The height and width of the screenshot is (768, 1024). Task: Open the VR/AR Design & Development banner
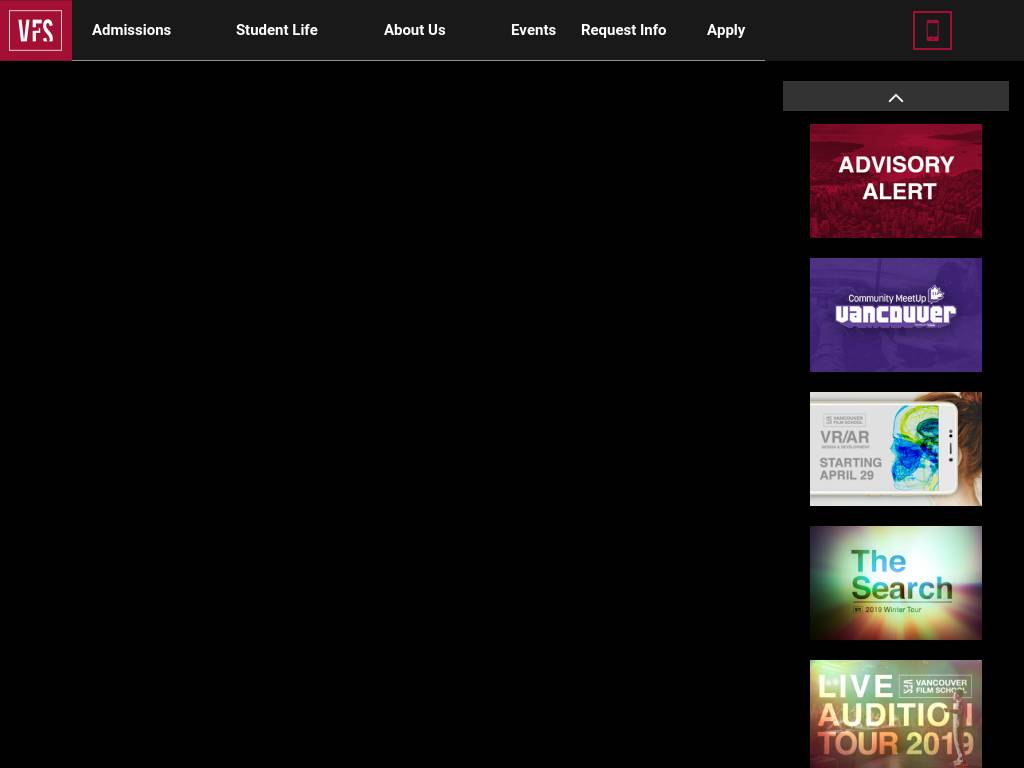pos(895,449)
